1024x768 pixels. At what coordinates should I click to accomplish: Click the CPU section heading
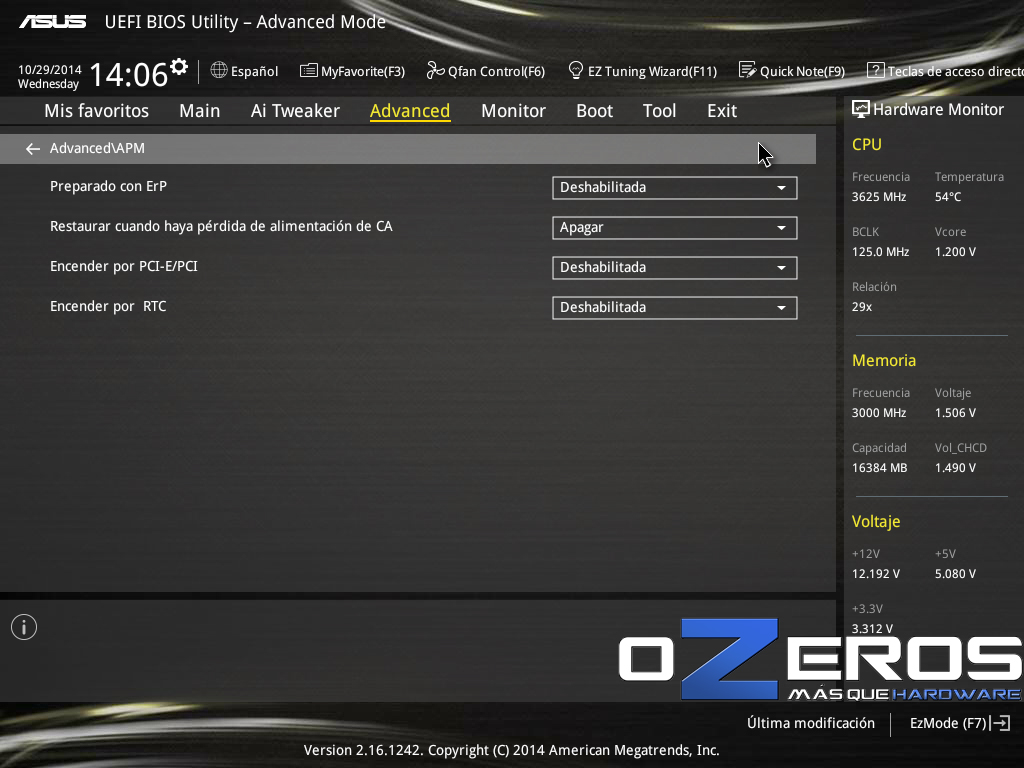[867, 144]
